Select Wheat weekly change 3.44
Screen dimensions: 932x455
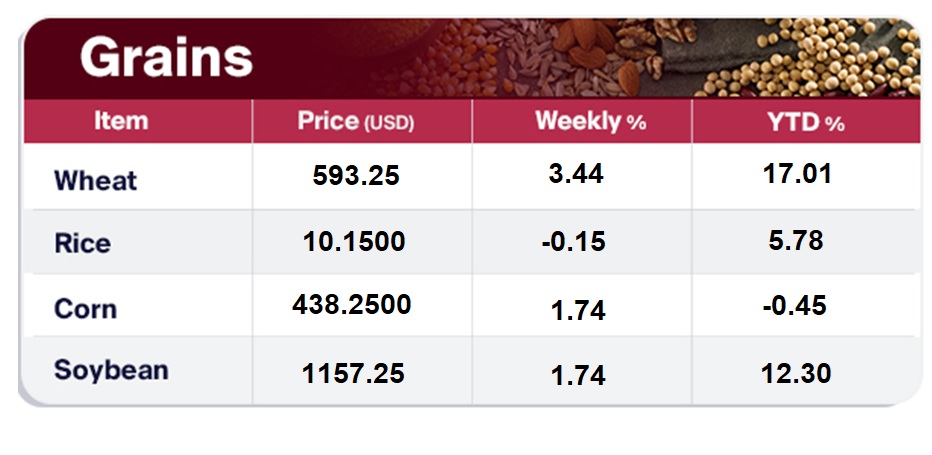577,175
